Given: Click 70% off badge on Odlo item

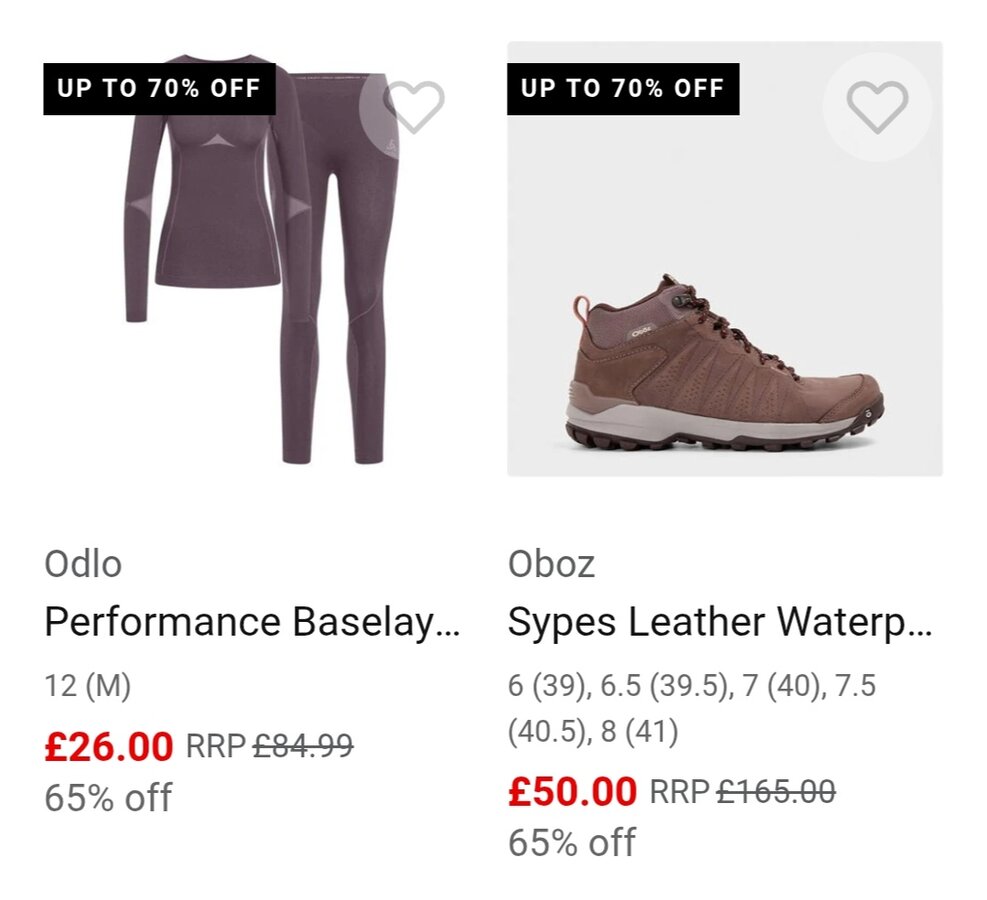Looking at the screenshot, I should [x=159, y=88].
